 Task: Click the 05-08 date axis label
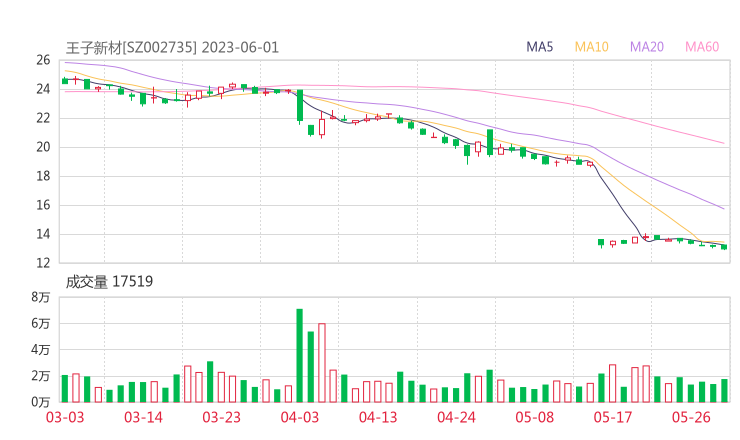534,417
